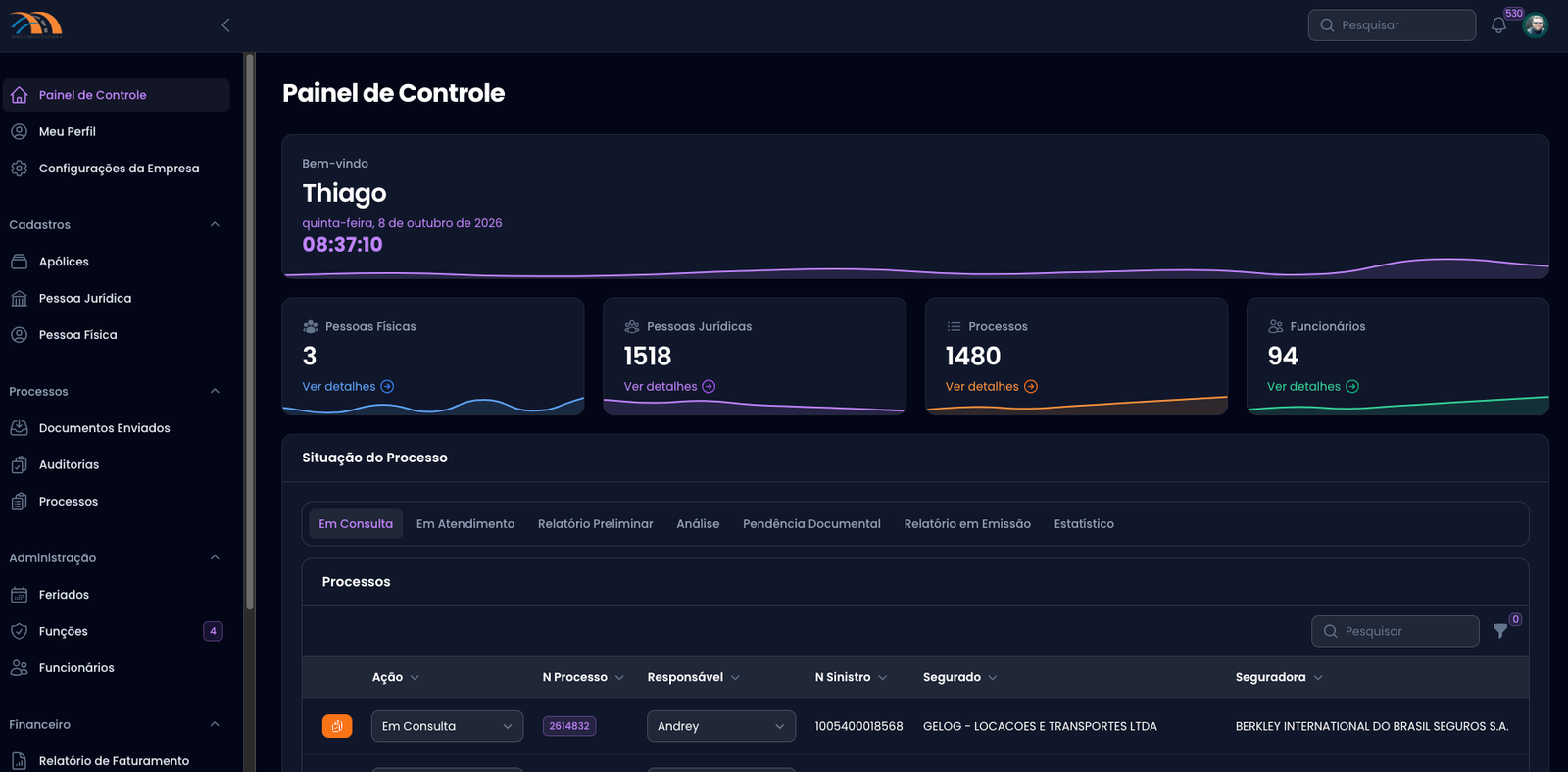Sort by the Seguradora column header
Image resolution: width=1568 pixels, height=772 pixels.
tap(1279, 677)
